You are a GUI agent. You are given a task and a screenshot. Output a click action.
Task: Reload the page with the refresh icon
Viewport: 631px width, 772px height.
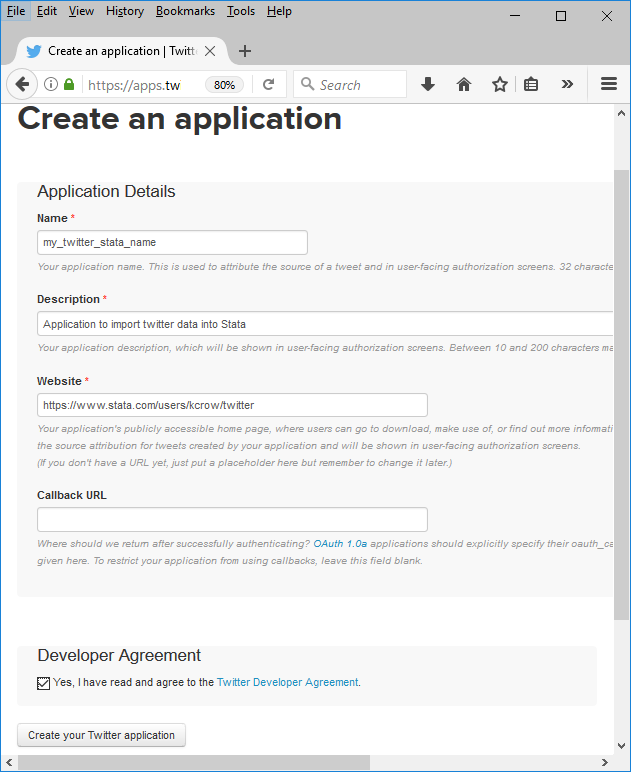(268, 85)
